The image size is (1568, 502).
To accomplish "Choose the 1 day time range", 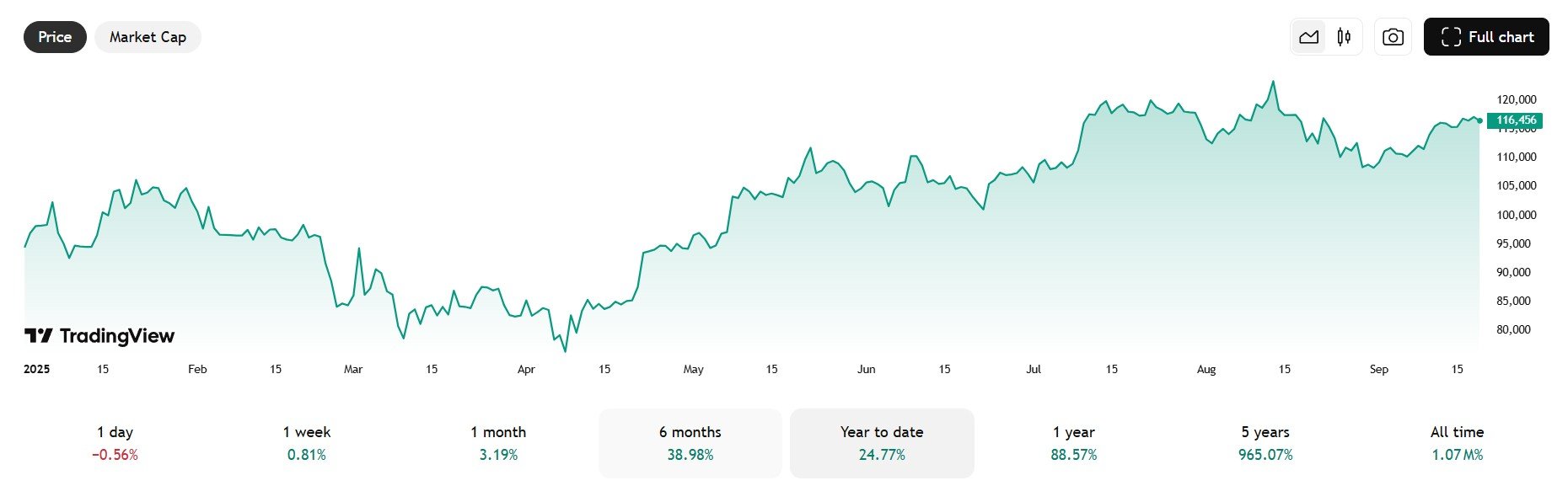I will [x=115, y=443].
